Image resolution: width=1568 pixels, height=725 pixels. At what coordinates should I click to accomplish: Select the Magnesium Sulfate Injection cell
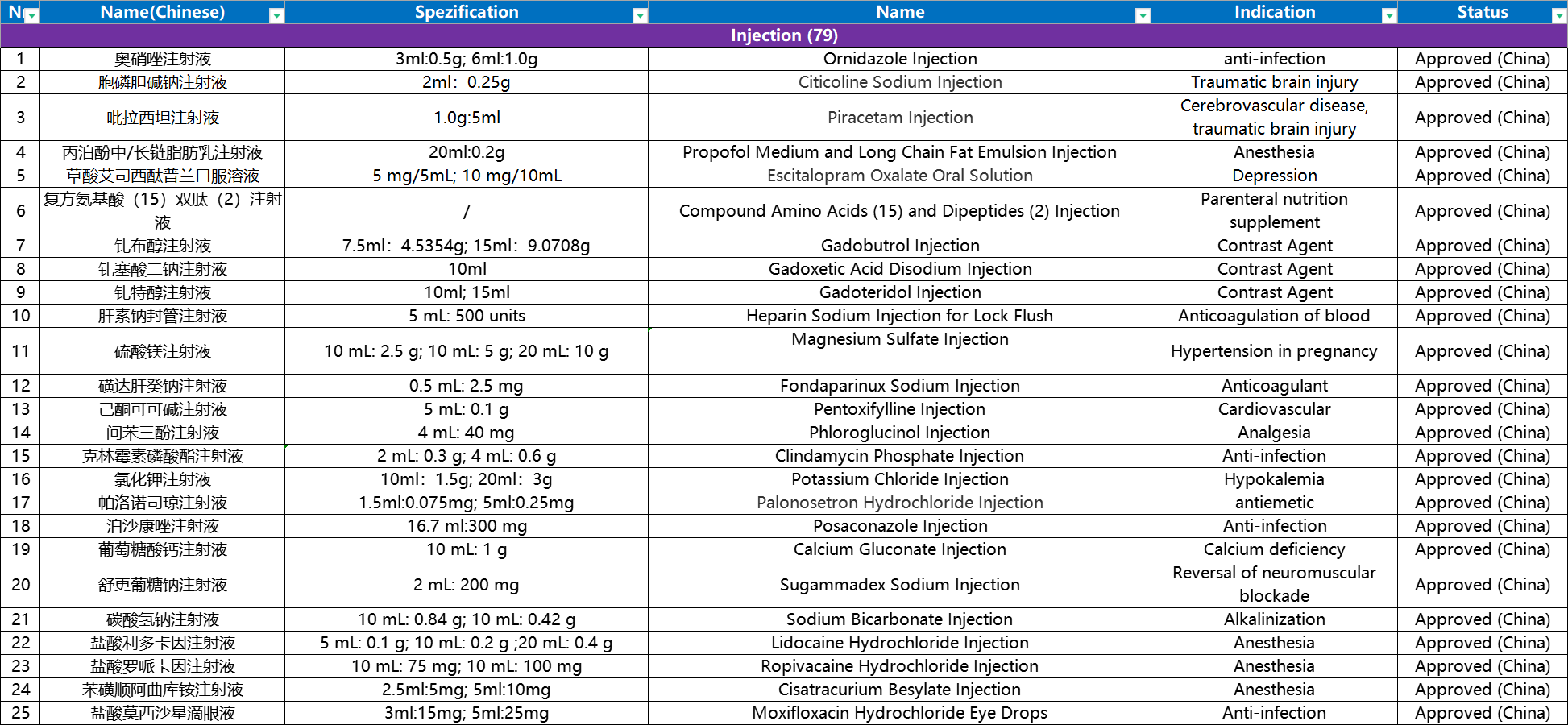[899, 340]
